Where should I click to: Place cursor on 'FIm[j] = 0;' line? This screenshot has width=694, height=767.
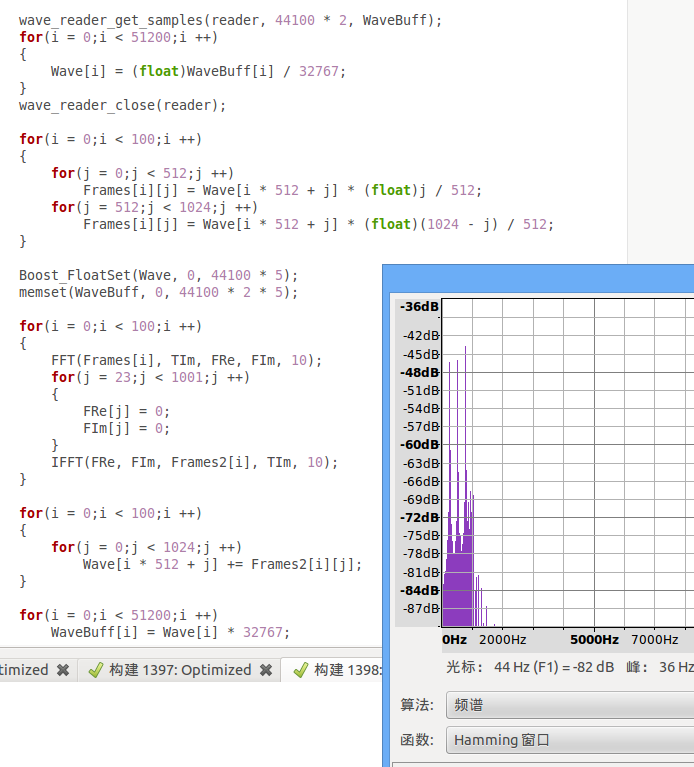point(126,429)
